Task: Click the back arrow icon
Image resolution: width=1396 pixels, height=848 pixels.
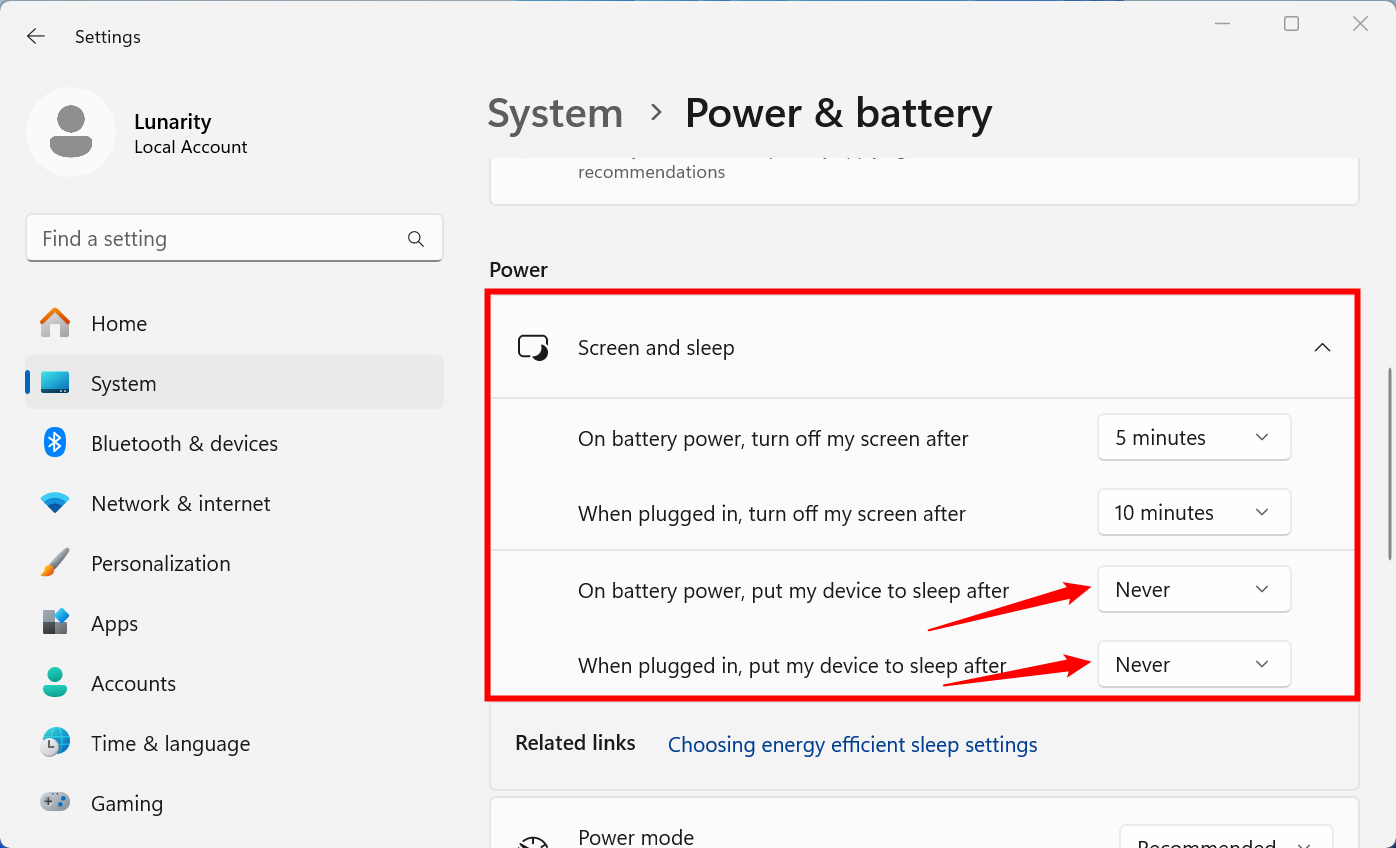Action: coord(36,37)
